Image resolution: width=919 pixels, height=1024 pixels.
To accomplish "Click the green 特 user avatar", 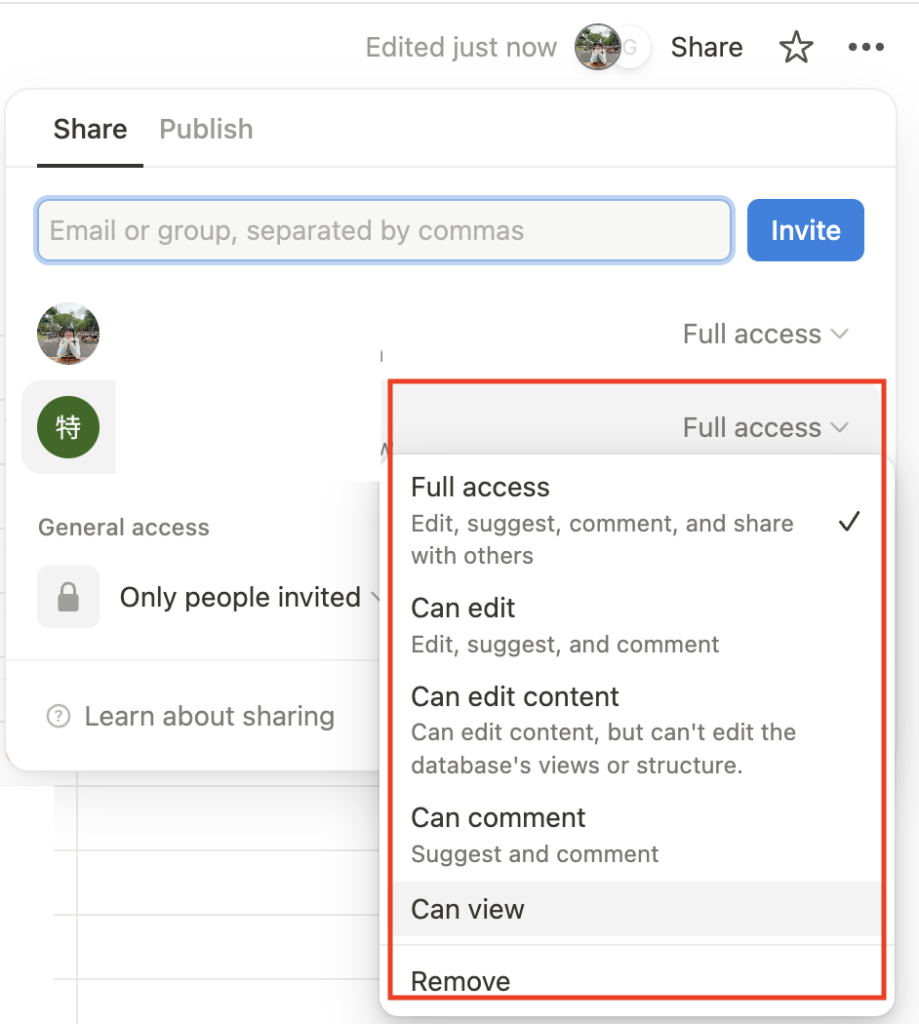I will tap(68, 427).
